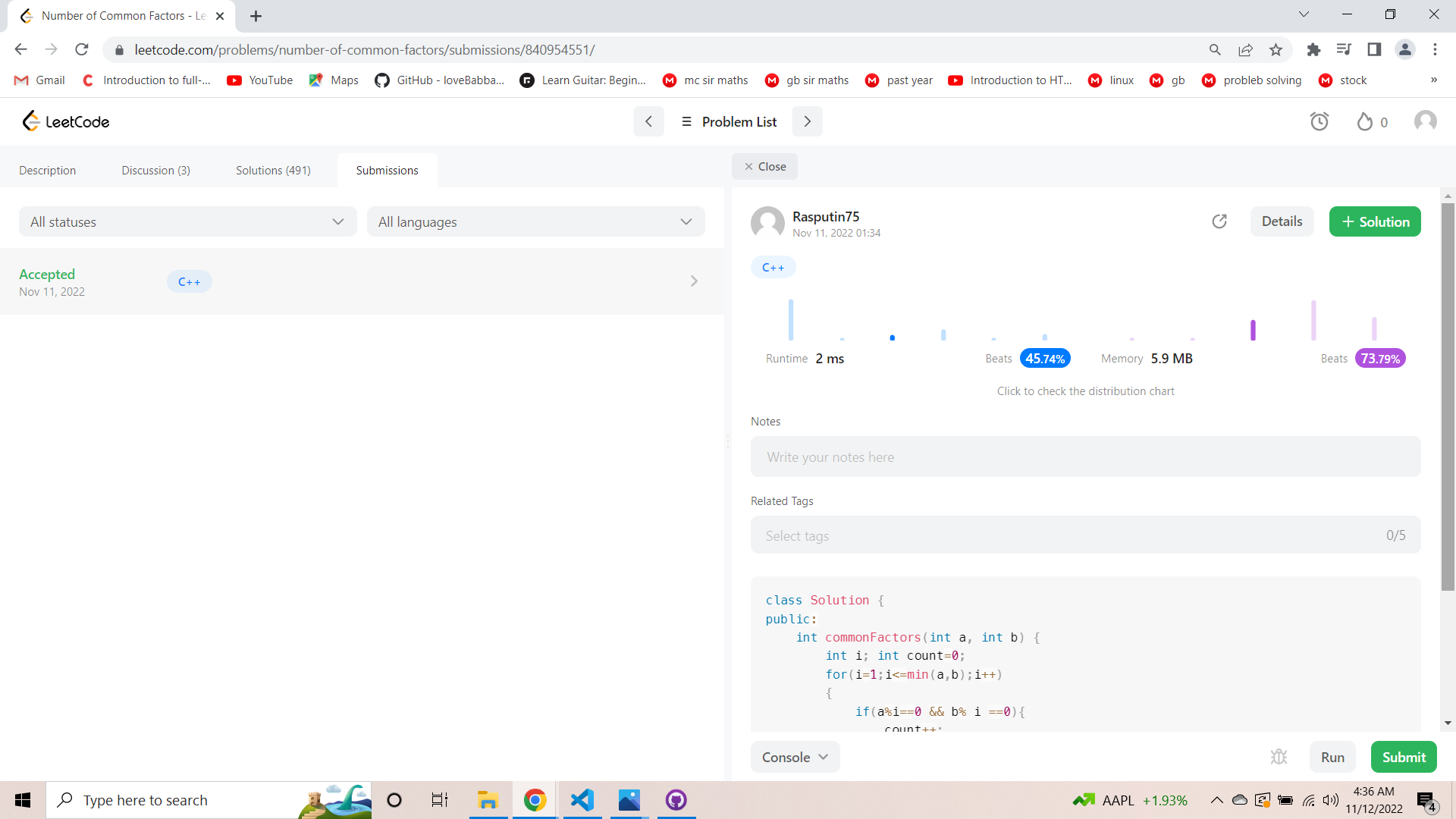Close the submission detail panel
This screenshot has height=819, width=1456.
(764, 166)
